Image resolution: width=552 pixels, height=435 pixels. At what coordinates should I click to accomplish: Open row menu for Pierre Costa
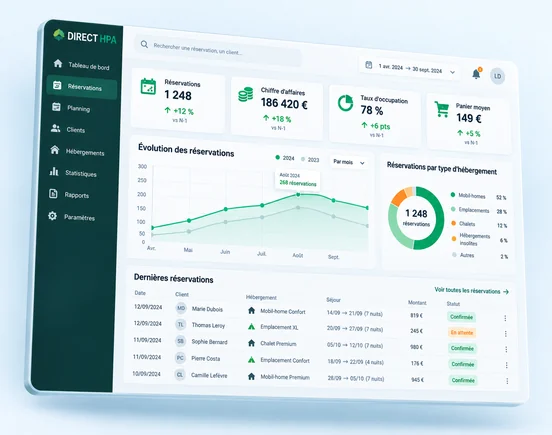[x=507, y=365]
